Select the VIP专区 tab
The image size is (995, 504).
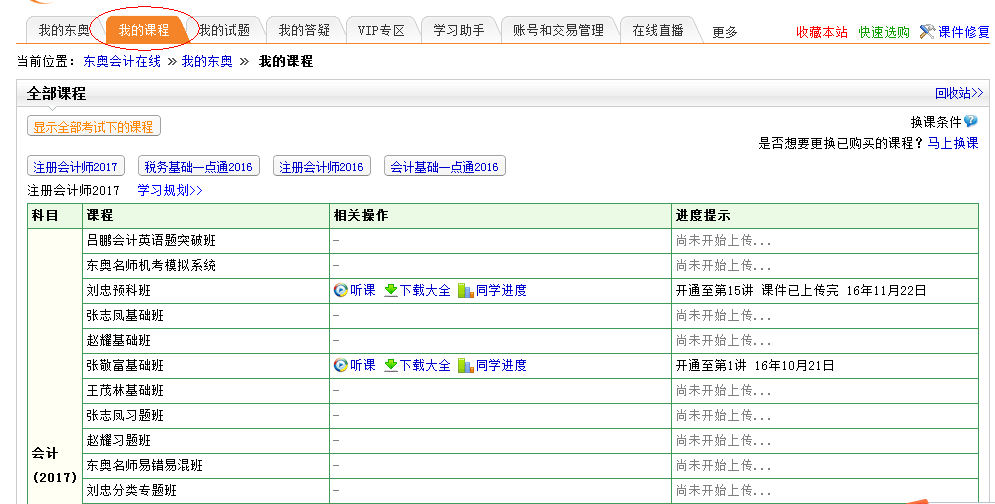(x=381, y=31)
